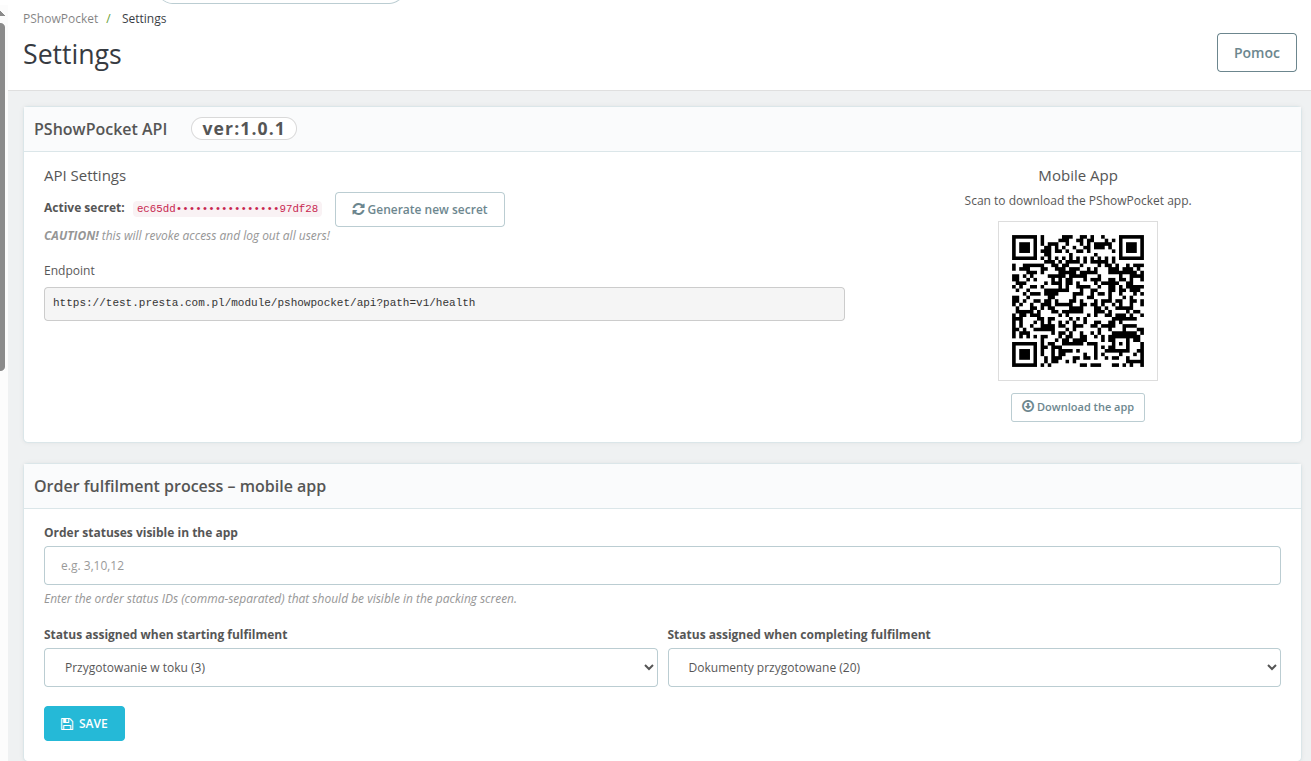Click the Settings breadcrumb item
Screen dimensions: 1311x761
[x=144, y=19]
